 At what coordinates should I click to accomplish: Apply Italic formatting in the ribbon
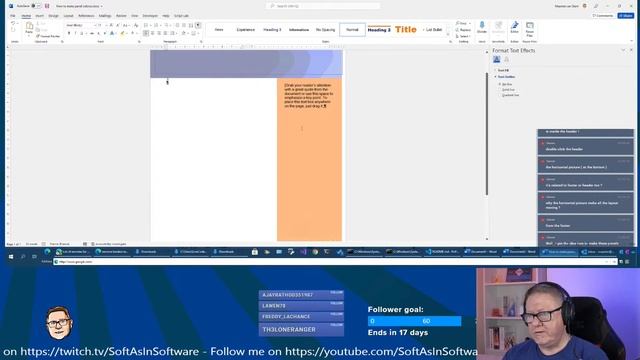(75, 33)
